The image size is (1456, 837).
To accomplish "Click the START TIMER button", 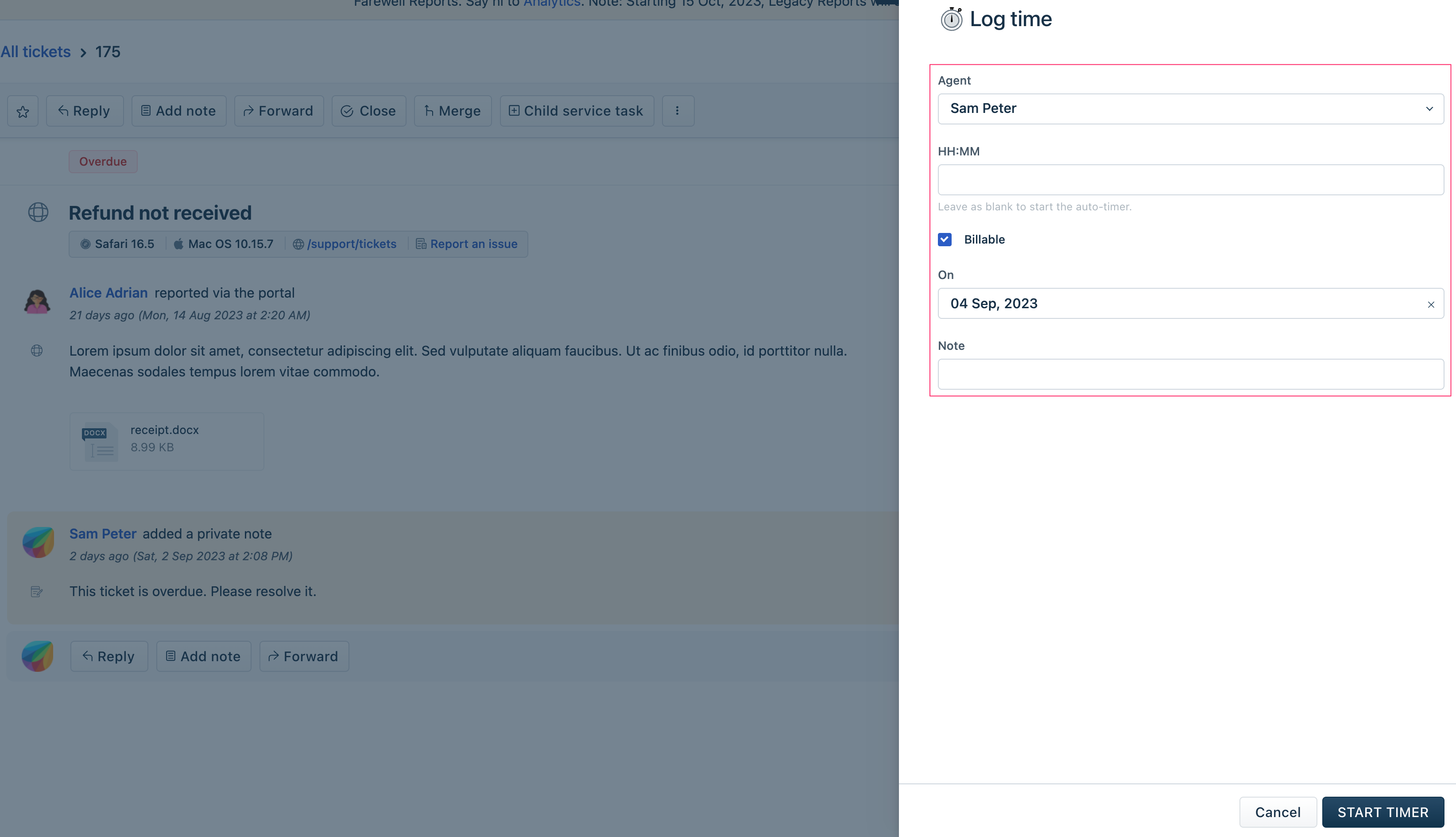I will point(1383,811).
